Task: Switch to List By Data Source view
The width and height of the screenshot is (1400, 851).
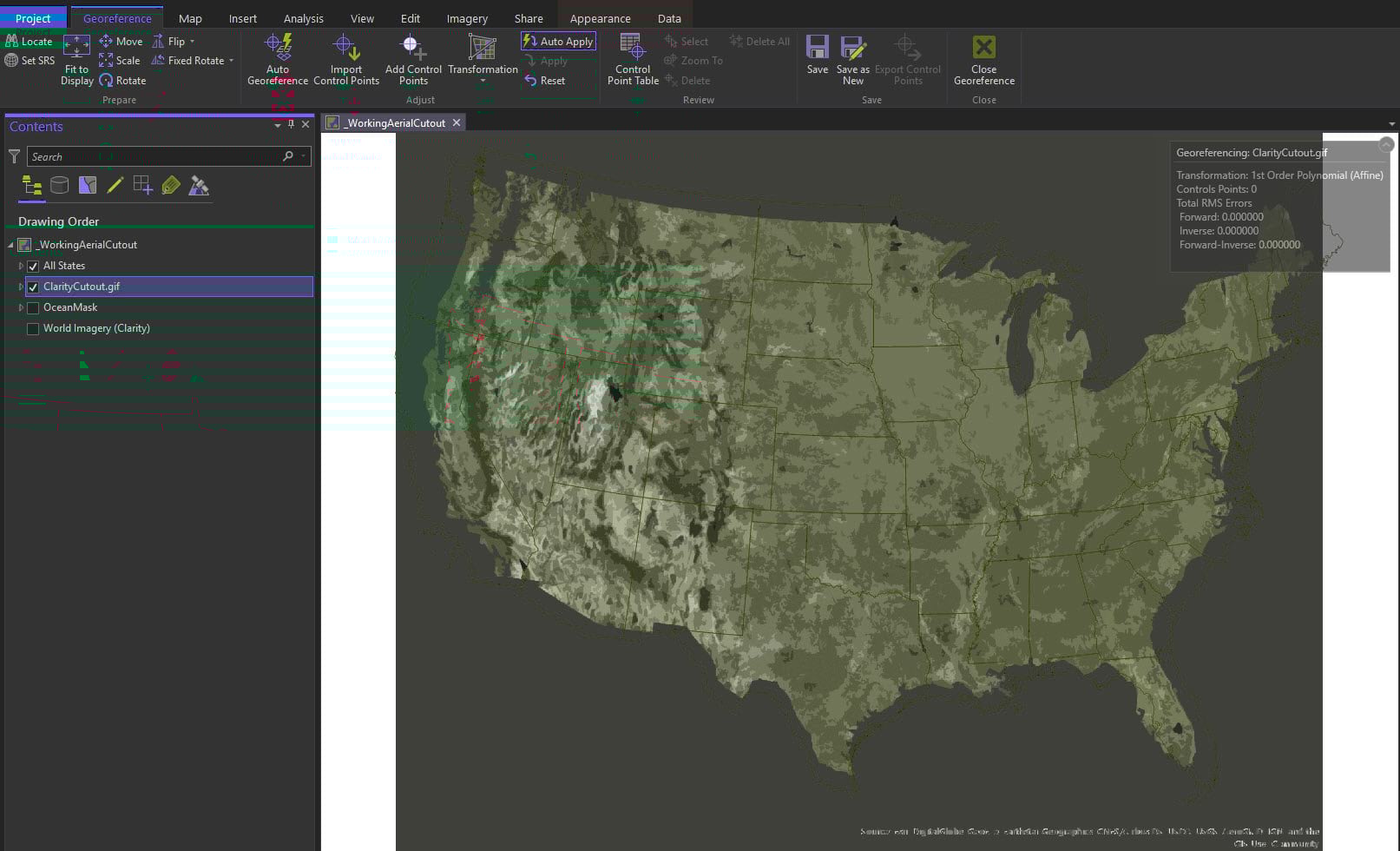Action: click(59, 185)
